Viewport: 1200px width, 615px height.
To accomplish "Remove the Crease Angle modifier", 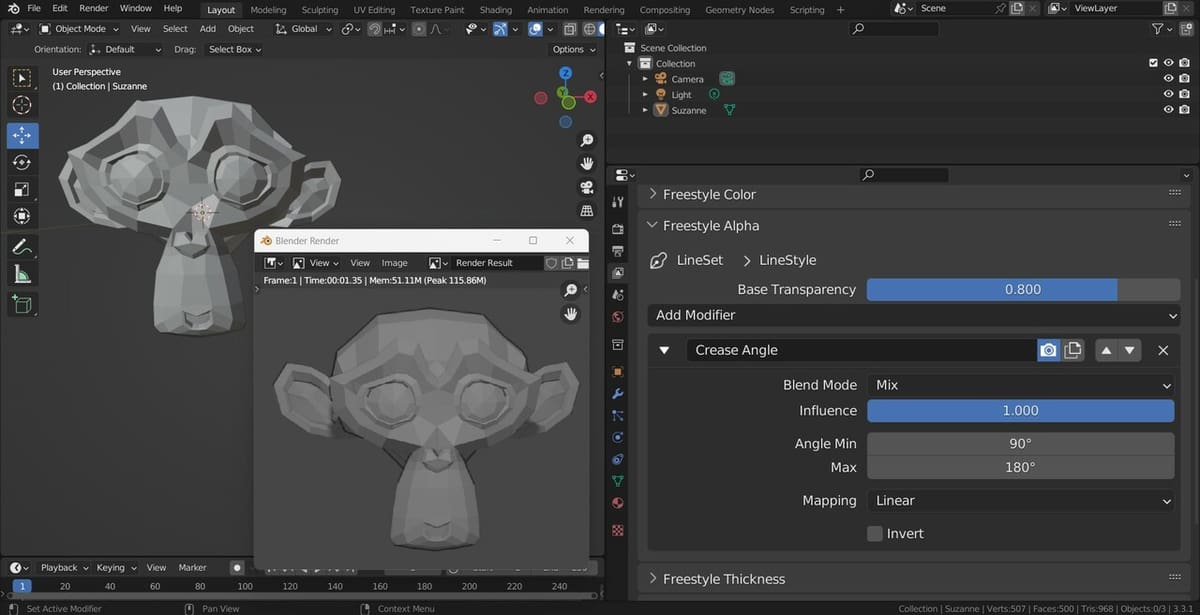I will 1163,350.
